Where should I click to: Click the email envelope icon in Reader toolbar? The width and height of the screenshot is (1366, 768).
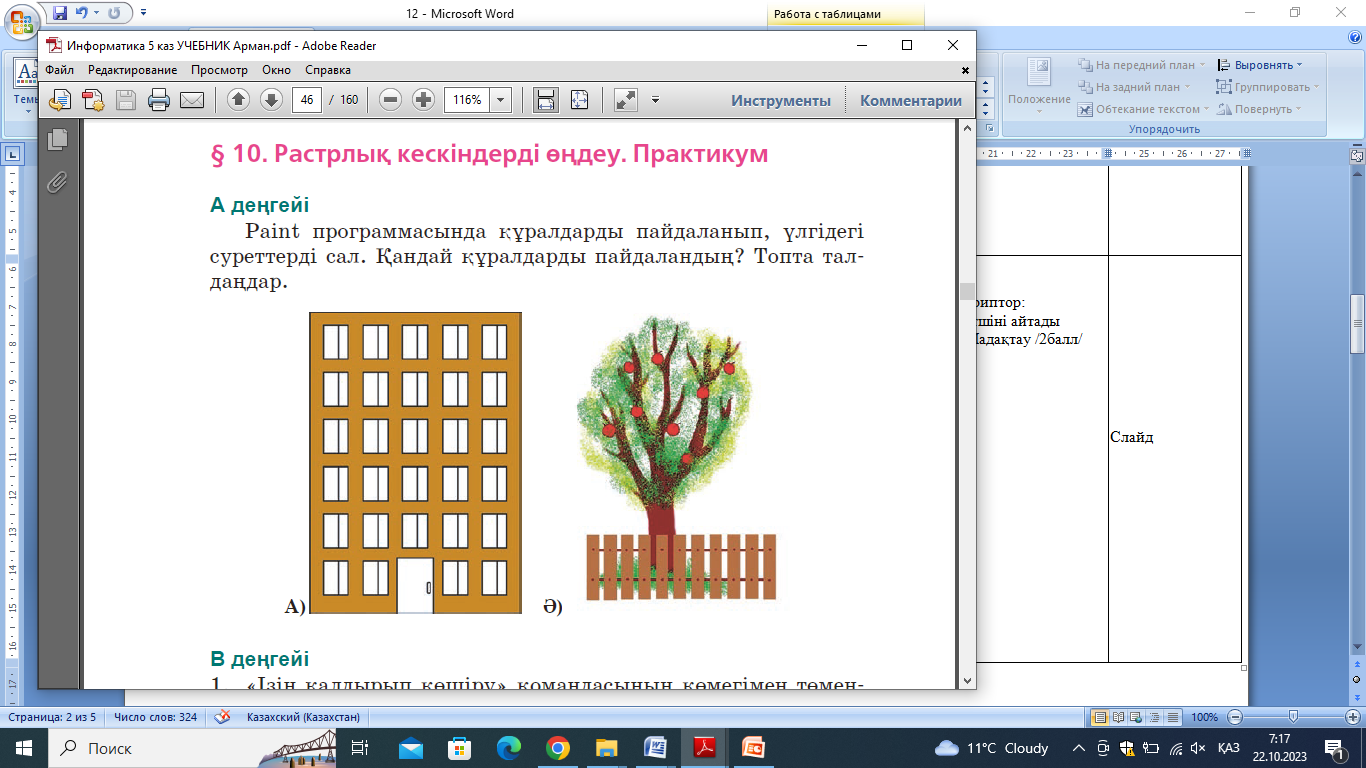(191, 100)
